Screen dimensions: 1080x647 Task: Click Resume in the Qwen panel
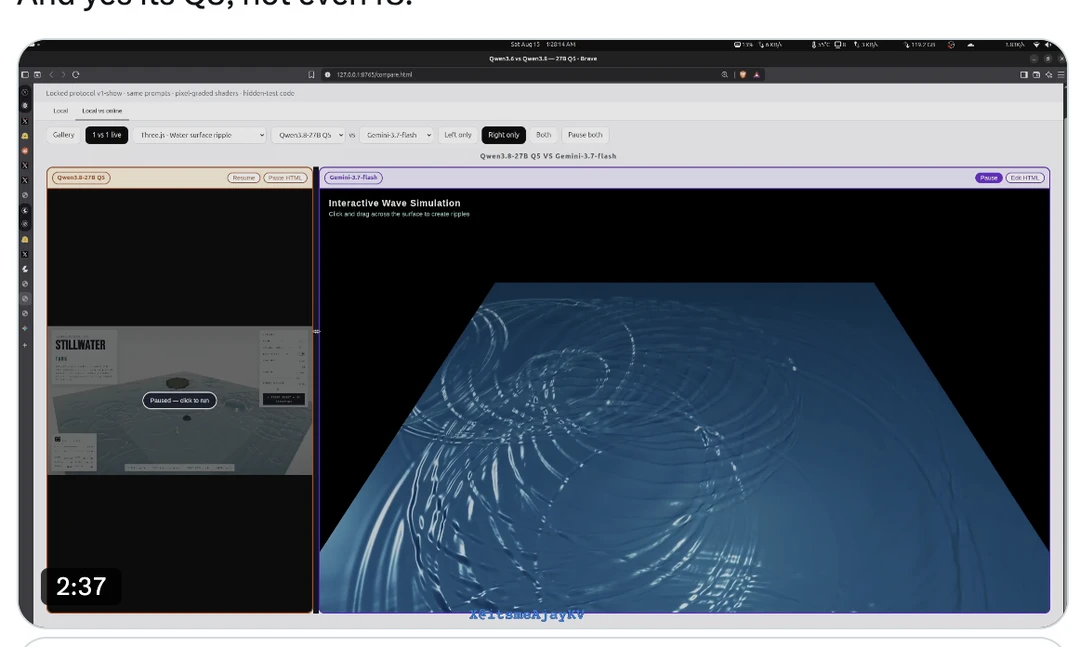244,178
